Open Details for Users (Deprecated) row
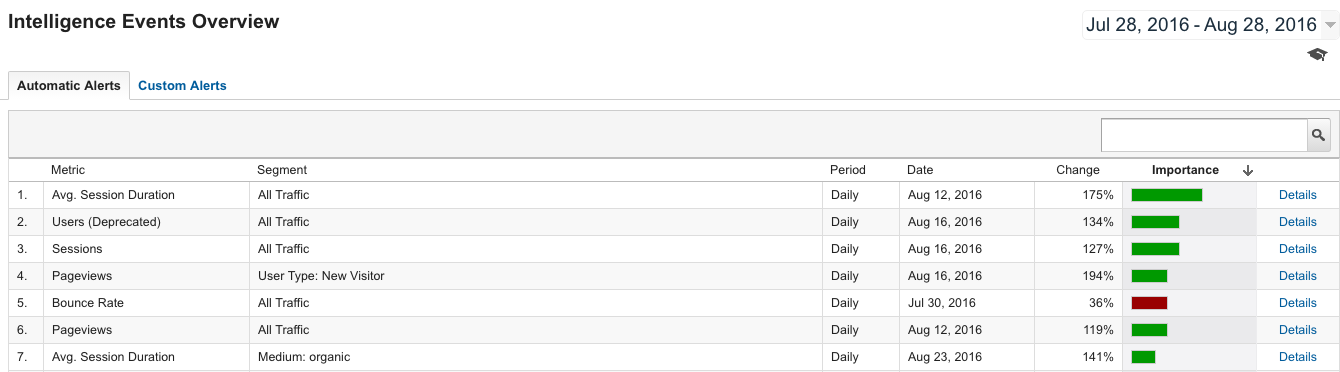Screen dimensions: 1340x372 tap(1297, 222)
